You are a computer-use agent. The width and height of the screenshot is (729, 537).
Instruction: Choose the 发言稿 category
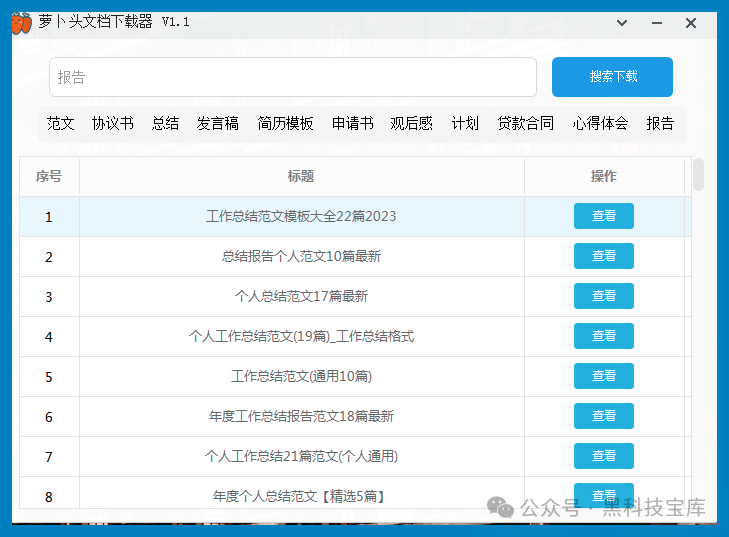(x=217, y=124)
